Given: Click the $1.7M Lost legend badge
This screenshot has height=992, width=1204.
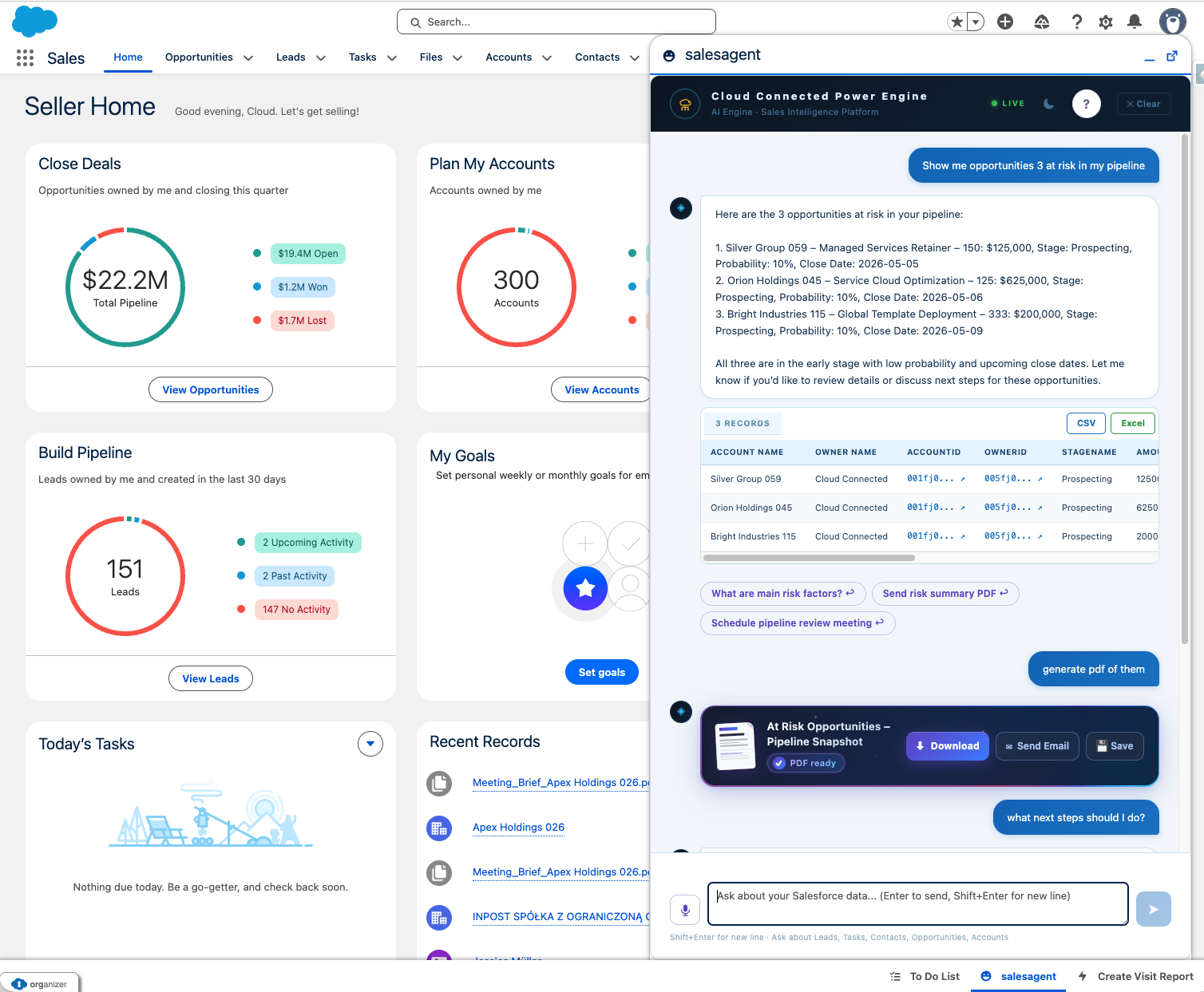Looking at the screenshot, I should click(303, 321).
